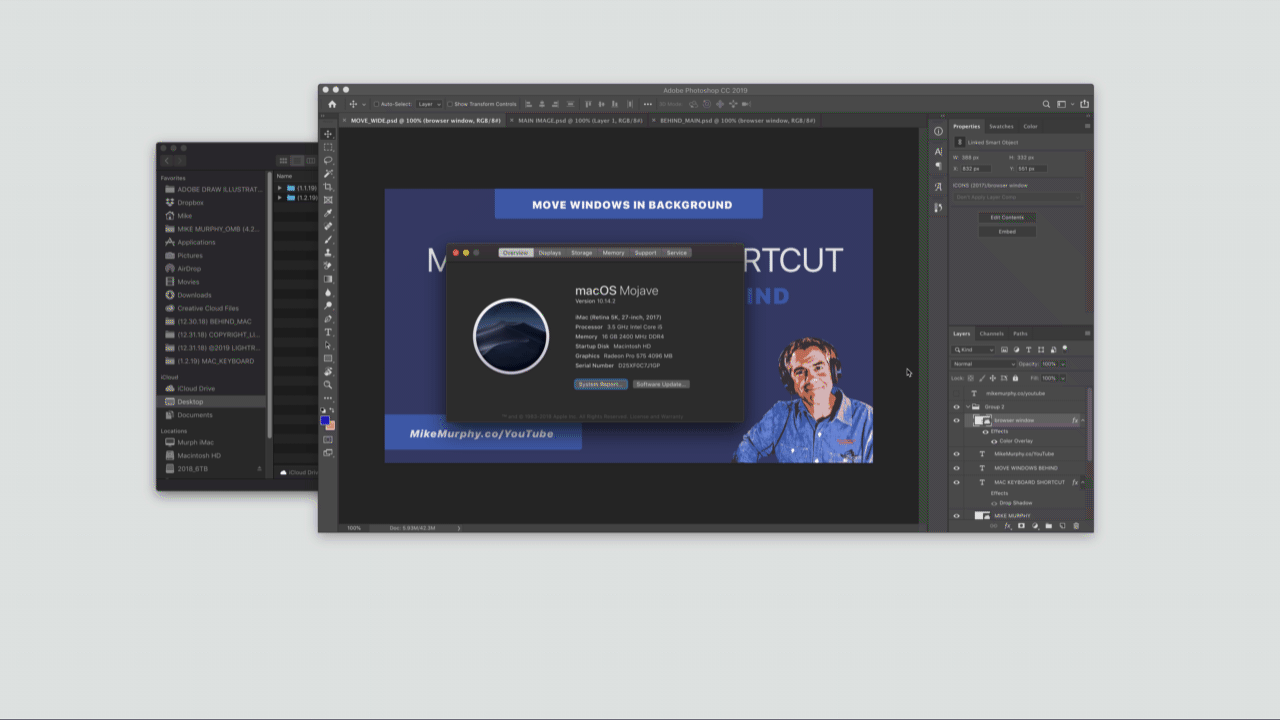Open the layer Fill dropdown arrow
Image resolution: width=1280 pixels, height=720 pixels.
pyautogui.click(x=1062, y=378)
